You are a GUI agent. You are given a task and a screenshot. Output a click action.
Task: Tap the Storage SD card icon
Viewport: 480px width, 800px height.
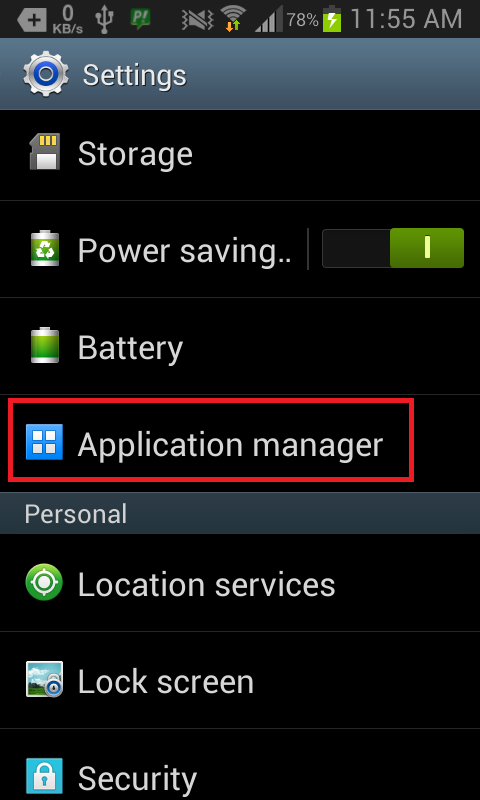click(x=44, y=152)
